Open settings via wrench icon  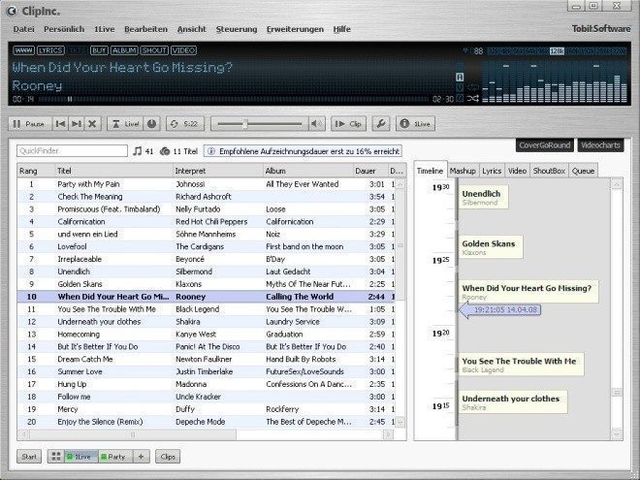coord(381,124)
